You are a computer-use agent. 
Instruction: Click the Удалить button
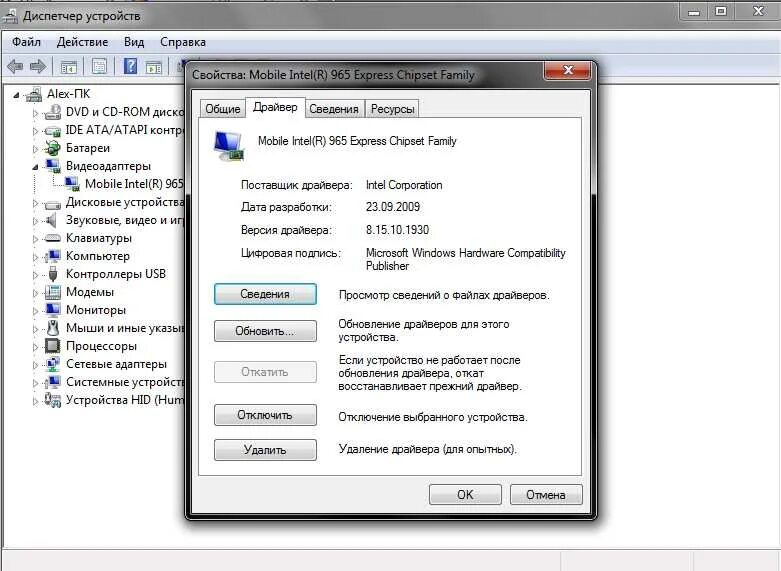[x=265, y=450]
